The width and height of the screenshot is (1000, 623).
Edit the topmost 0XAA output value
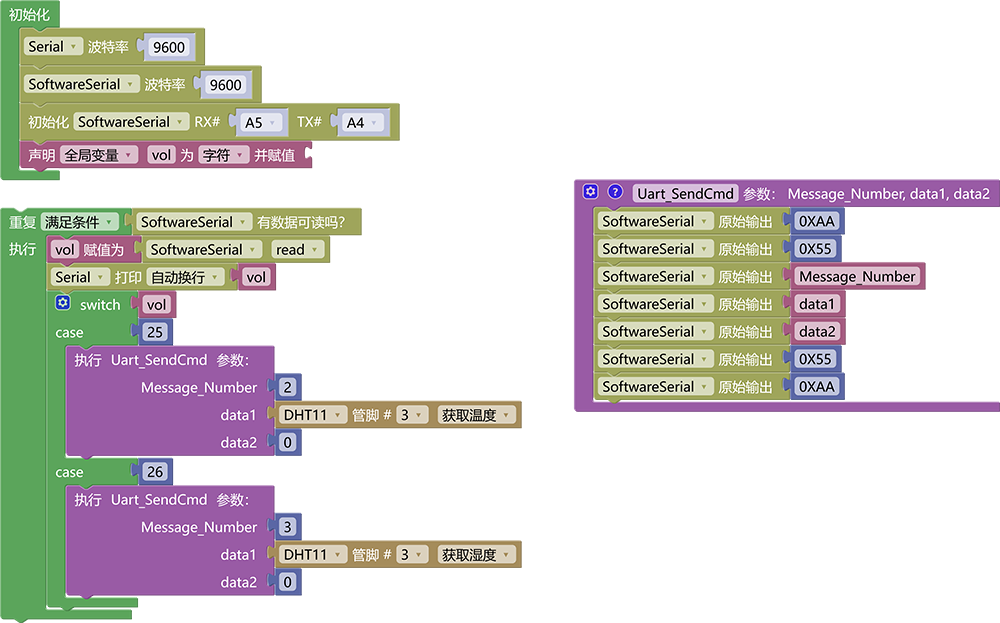point(817,221)
